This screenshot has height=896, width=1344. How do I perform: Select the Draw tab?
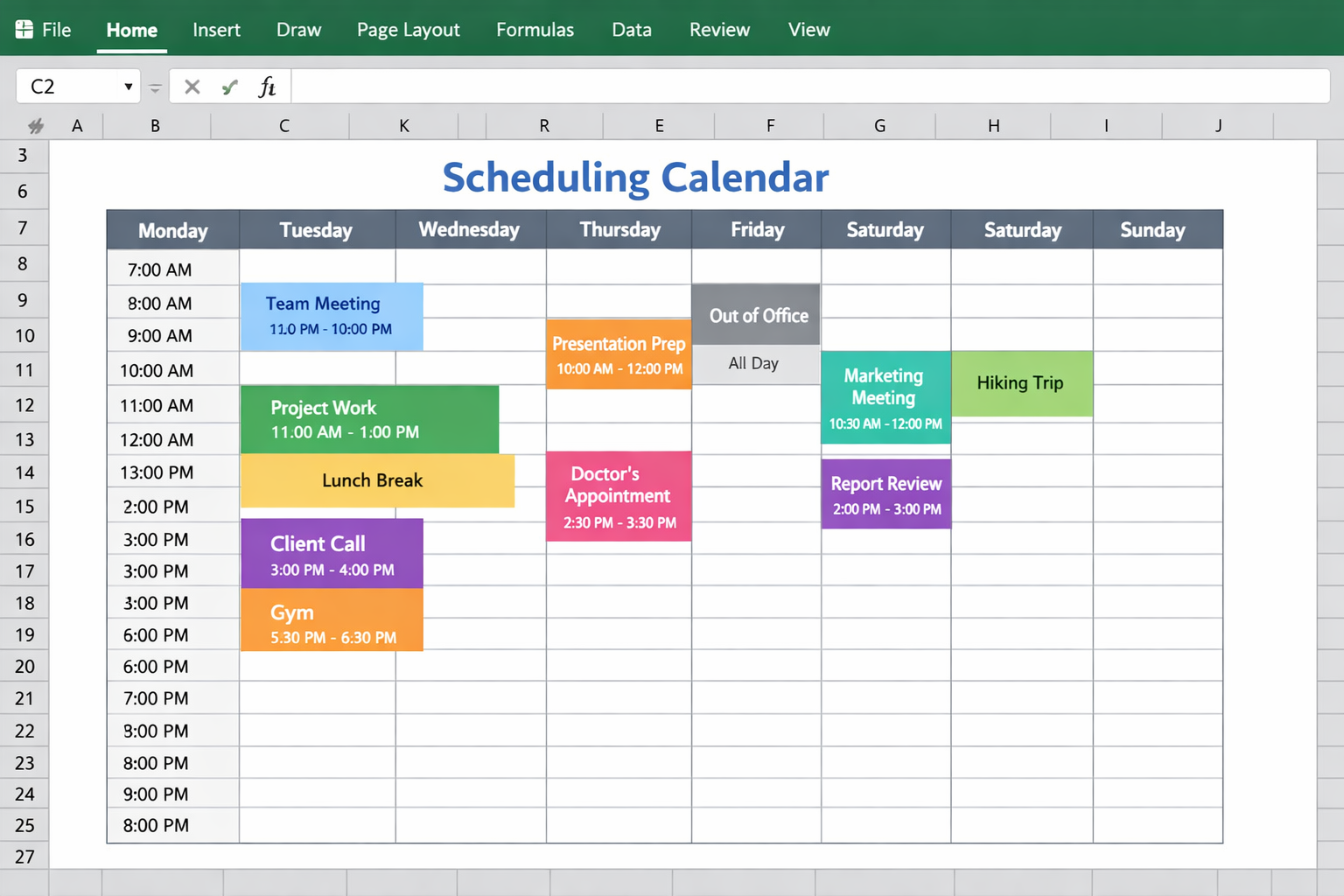click(298, 30)
